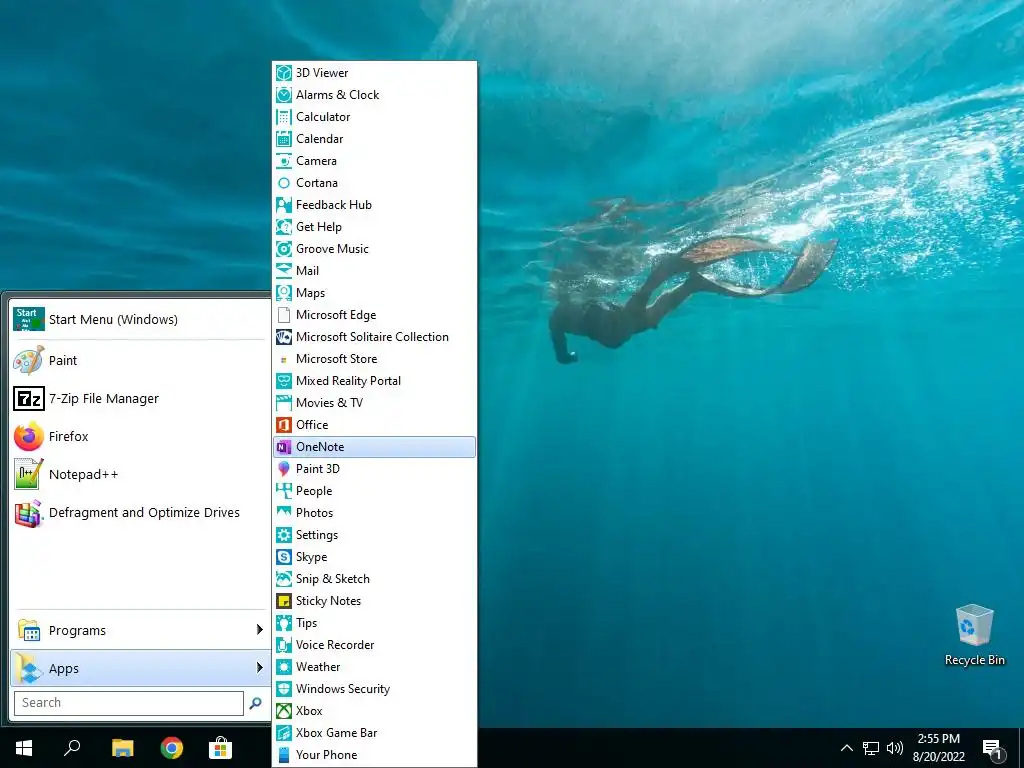Launch Microsoft Solitaire Collection
The image size is (1024, 768).
(374, 336)
